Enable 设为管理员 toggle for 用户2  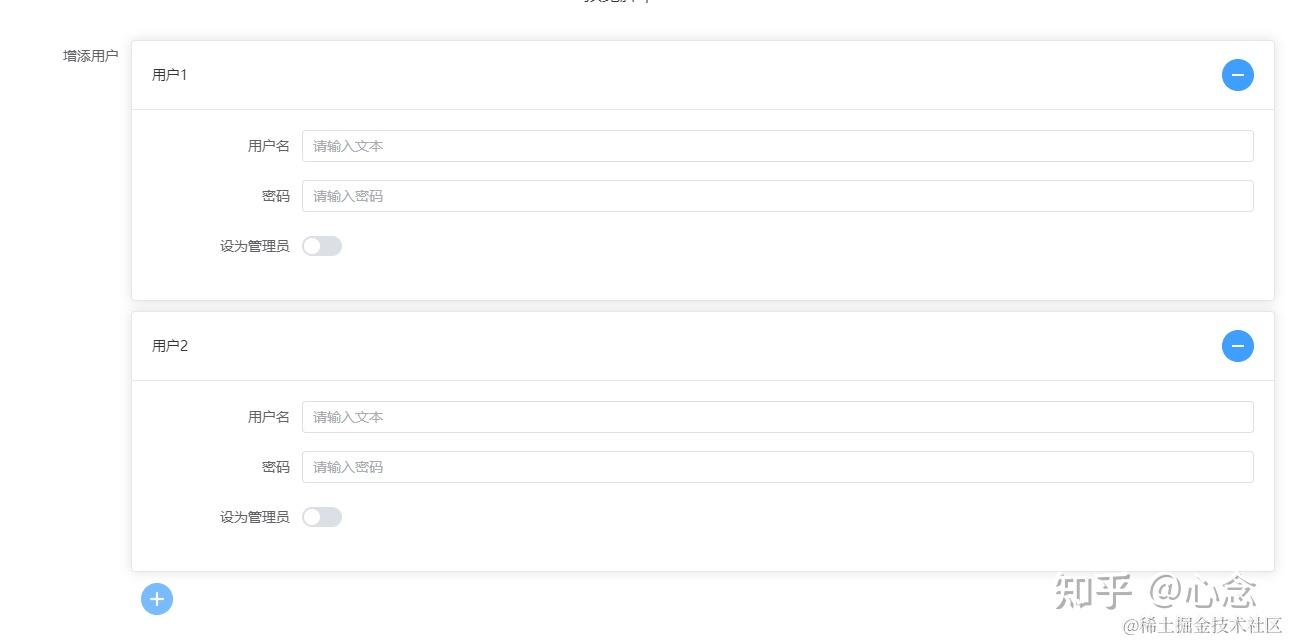coord(322,516)
